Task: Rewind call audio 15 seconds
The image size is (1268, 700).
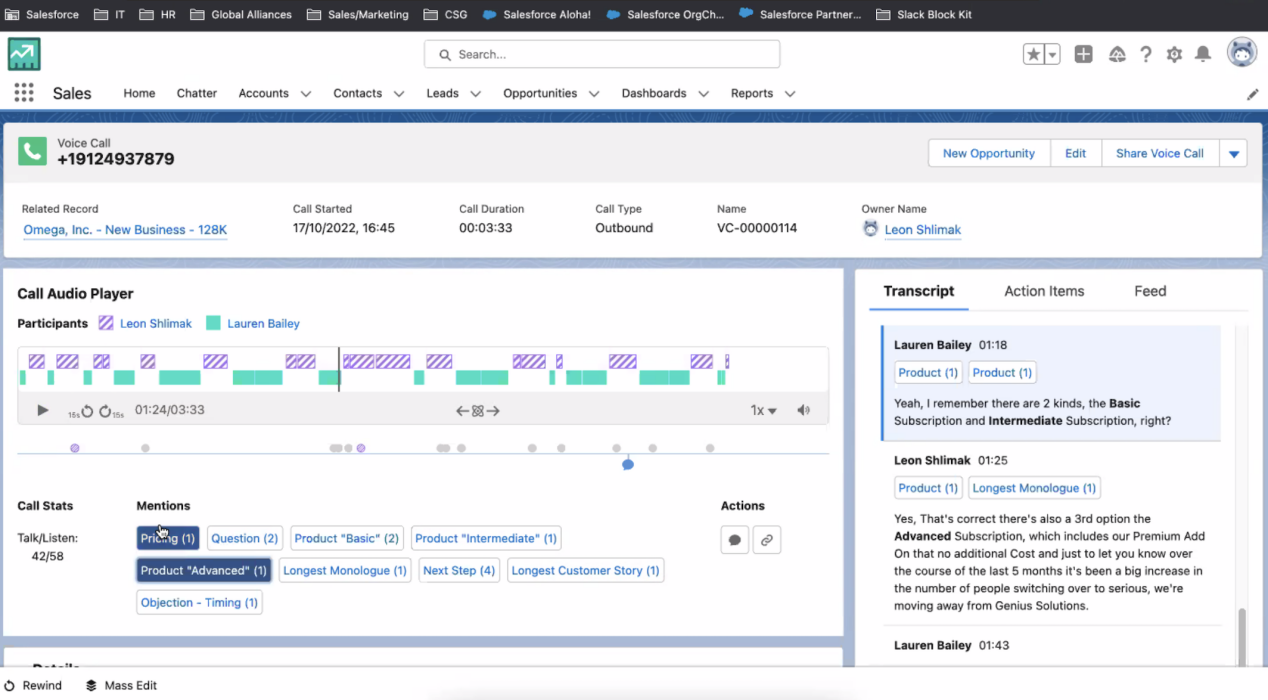Action: tap(84, 411)
